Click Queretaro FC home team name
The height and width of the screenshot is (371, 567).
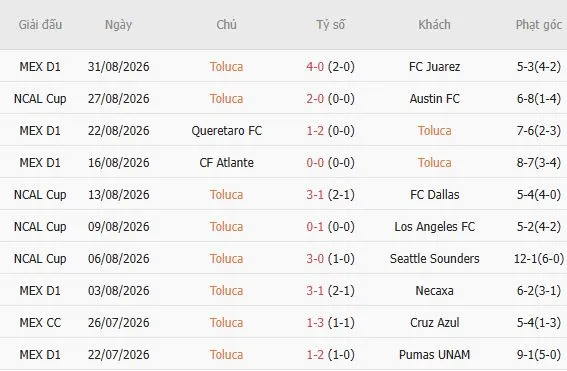click(226, 131)
